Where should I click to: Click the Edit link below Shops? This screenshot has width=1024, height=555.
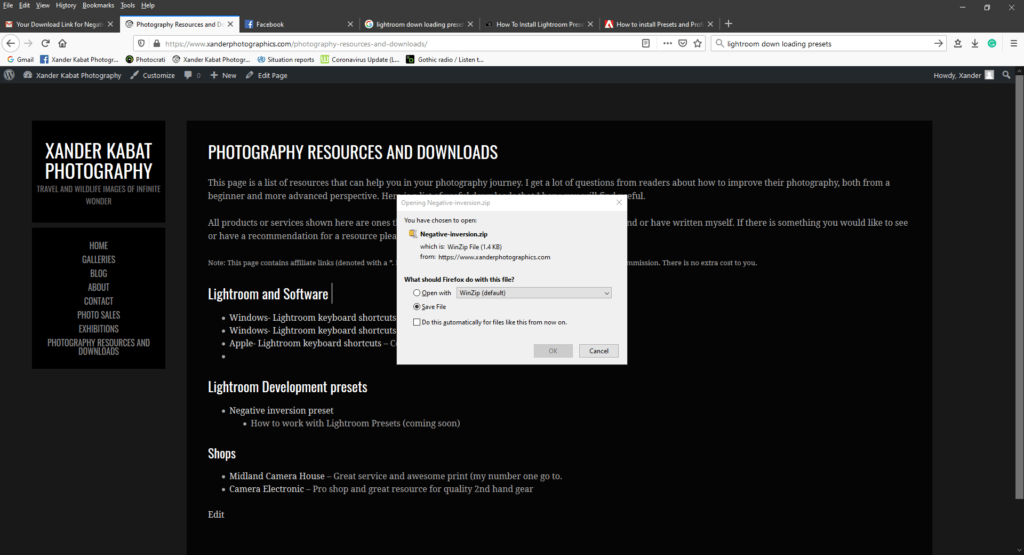tap(216, 515)
